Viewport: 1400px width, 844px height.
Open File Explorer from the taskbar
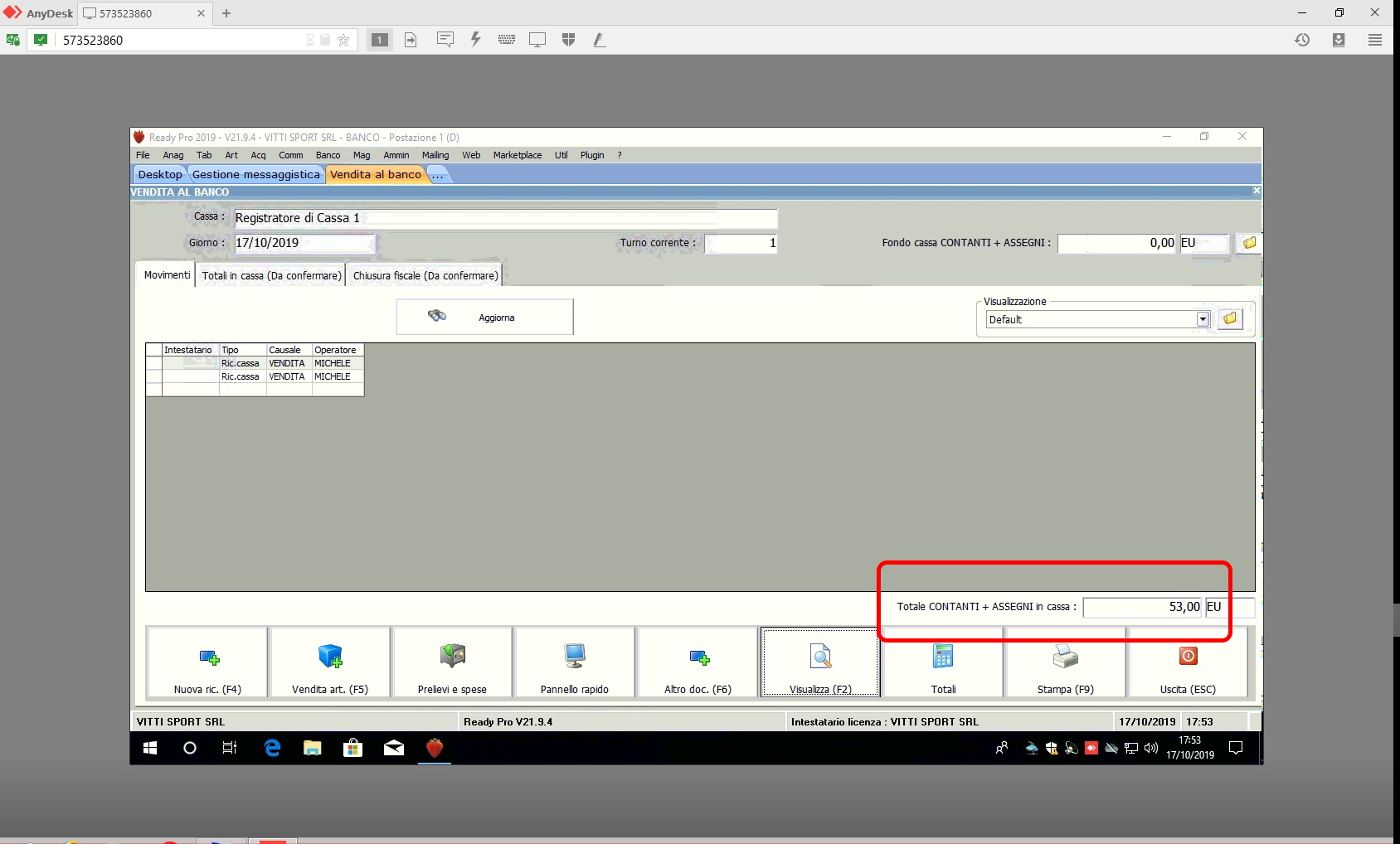[x=312, y=748]
